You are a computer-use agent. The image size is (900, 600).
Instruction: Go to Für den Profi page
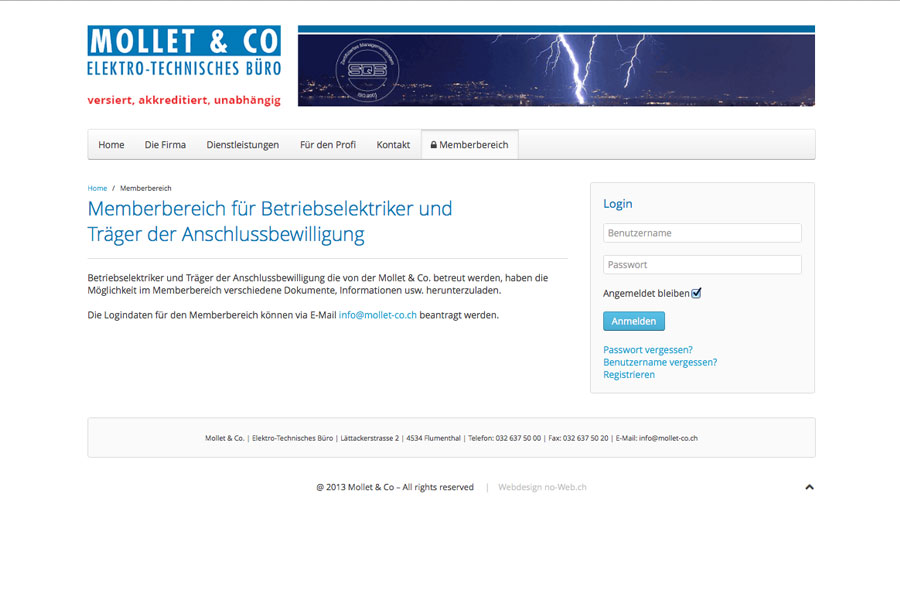[x=327, y=145]
